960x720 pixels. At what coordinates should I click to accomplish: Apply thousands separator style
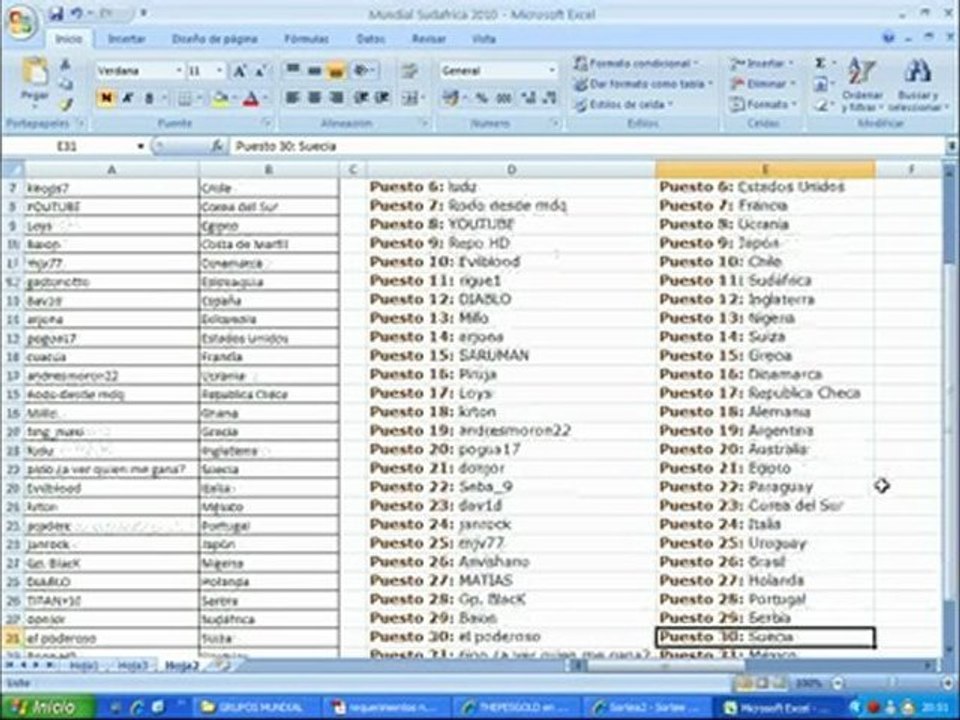[x=504, y=97]
